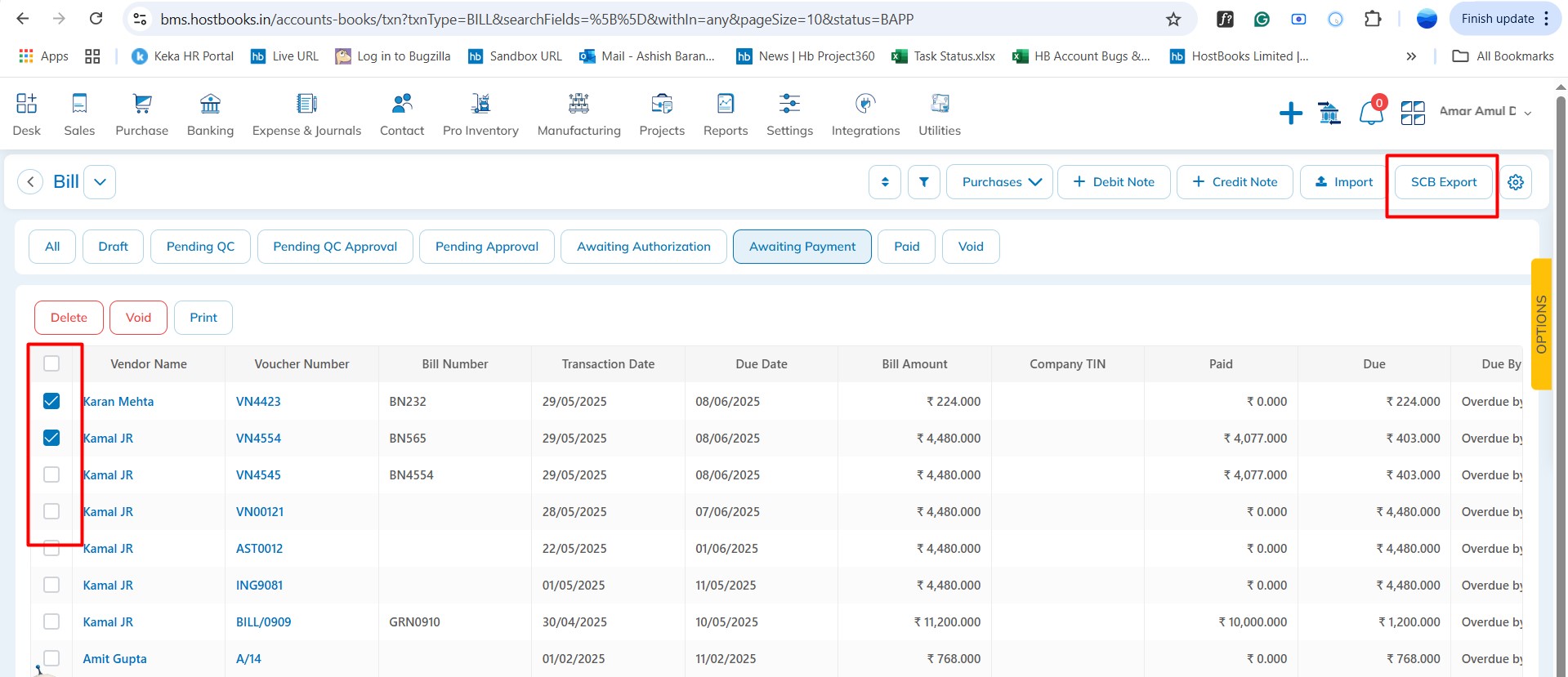This screenshot has width=1568, height=677.
Task: Reload the page with browser refresh icon
Action: [x=96, y=19]
